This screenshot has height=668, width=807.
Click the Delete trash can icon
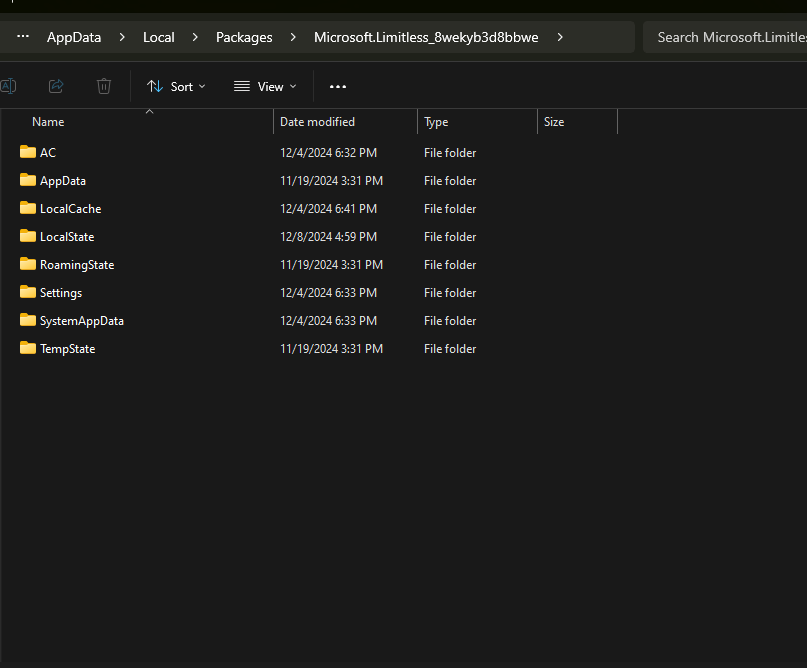click(x=104, y=86)
